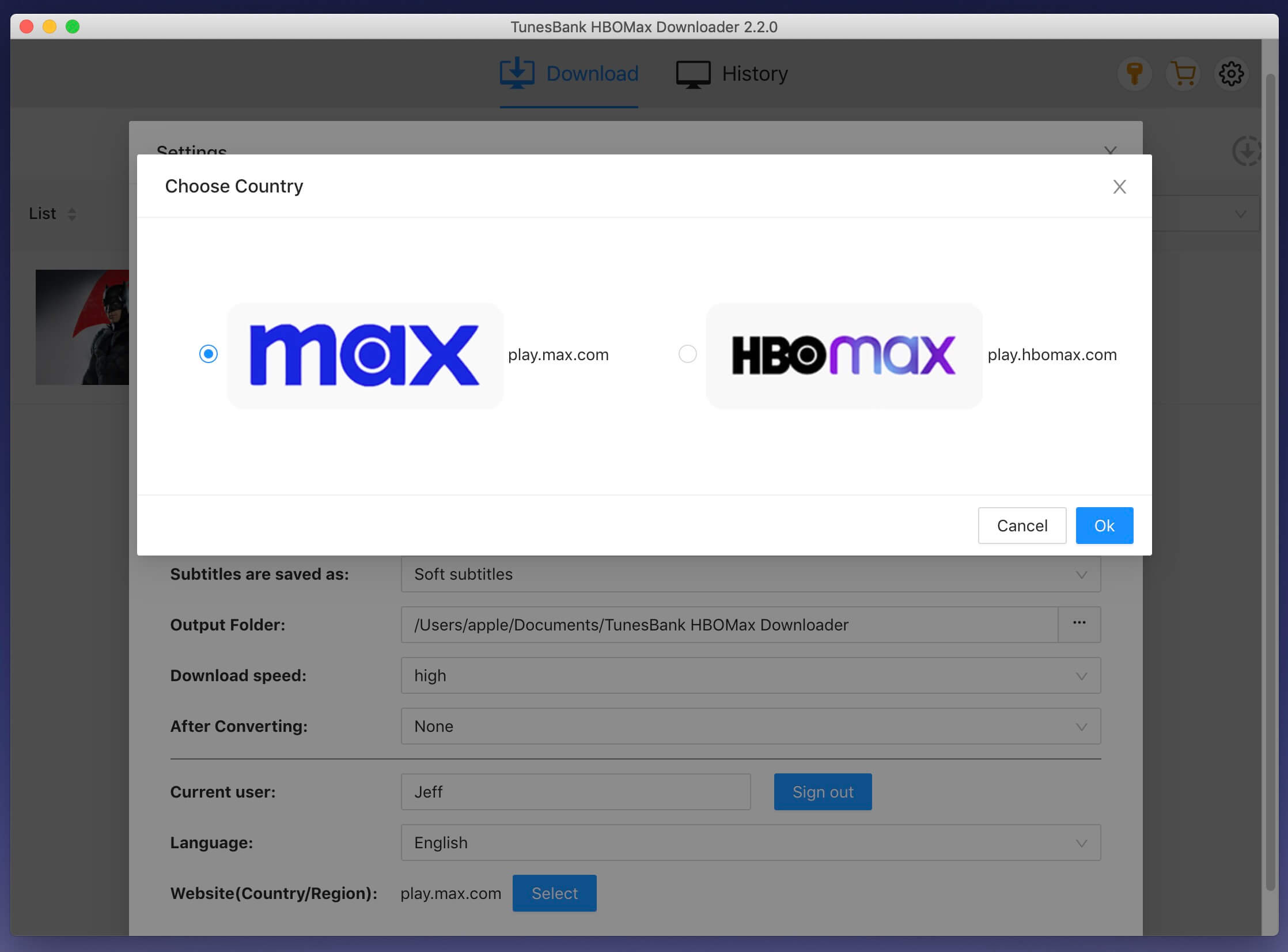This screenshot has height=952, width=1288.
Task: Click the play.max.com text in settings
Action: click(450, 894)
